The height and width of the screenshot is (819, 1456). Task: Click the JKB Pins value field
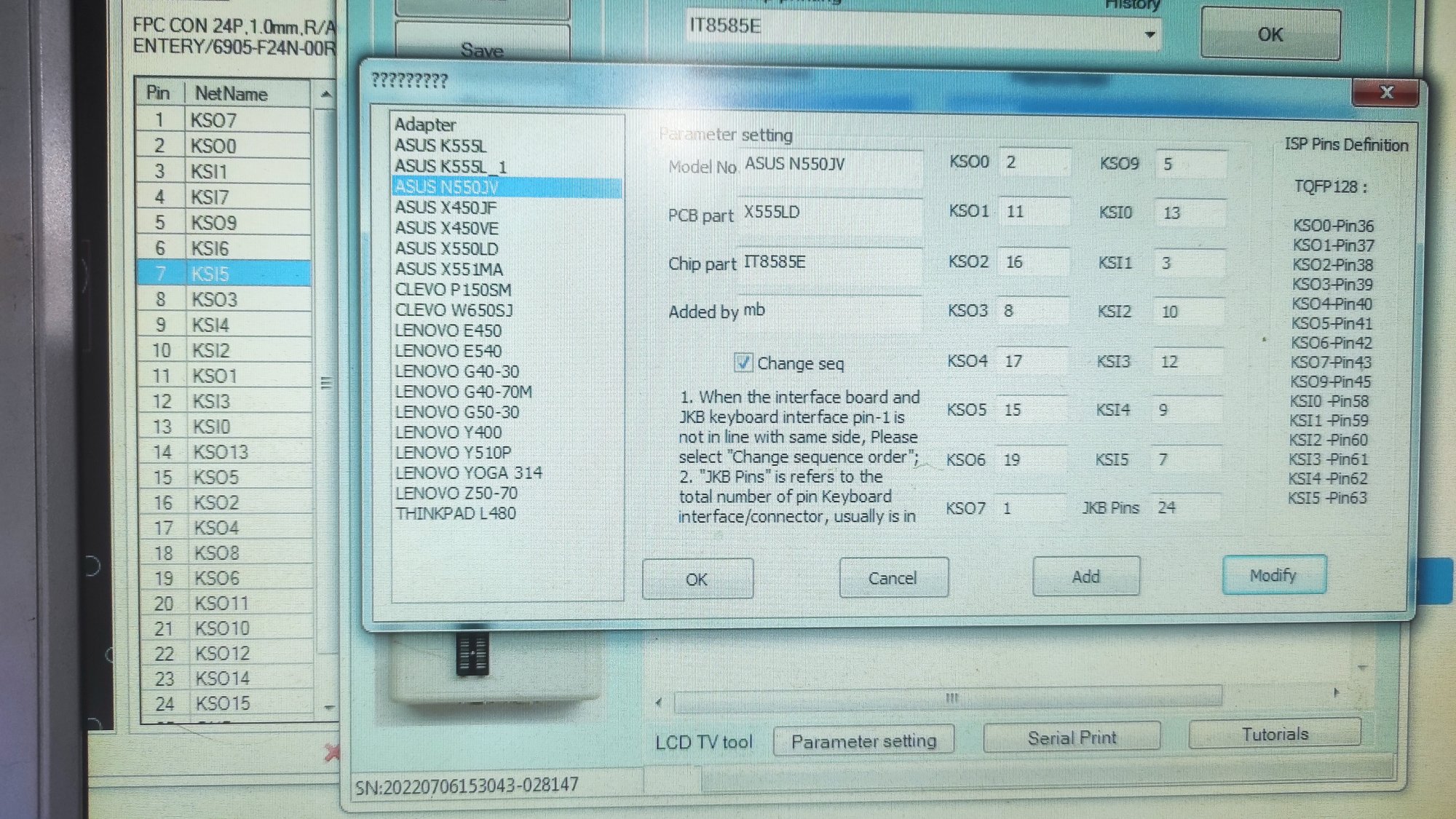1187,507
